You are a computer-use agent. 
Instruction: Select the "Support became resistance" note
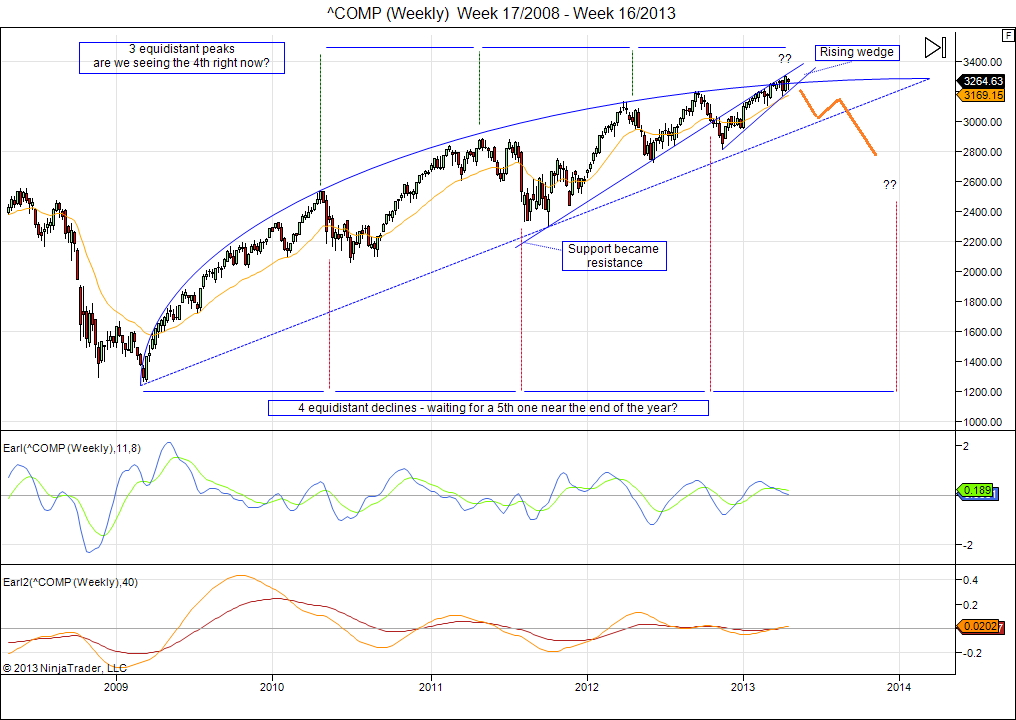click(614, 255)
